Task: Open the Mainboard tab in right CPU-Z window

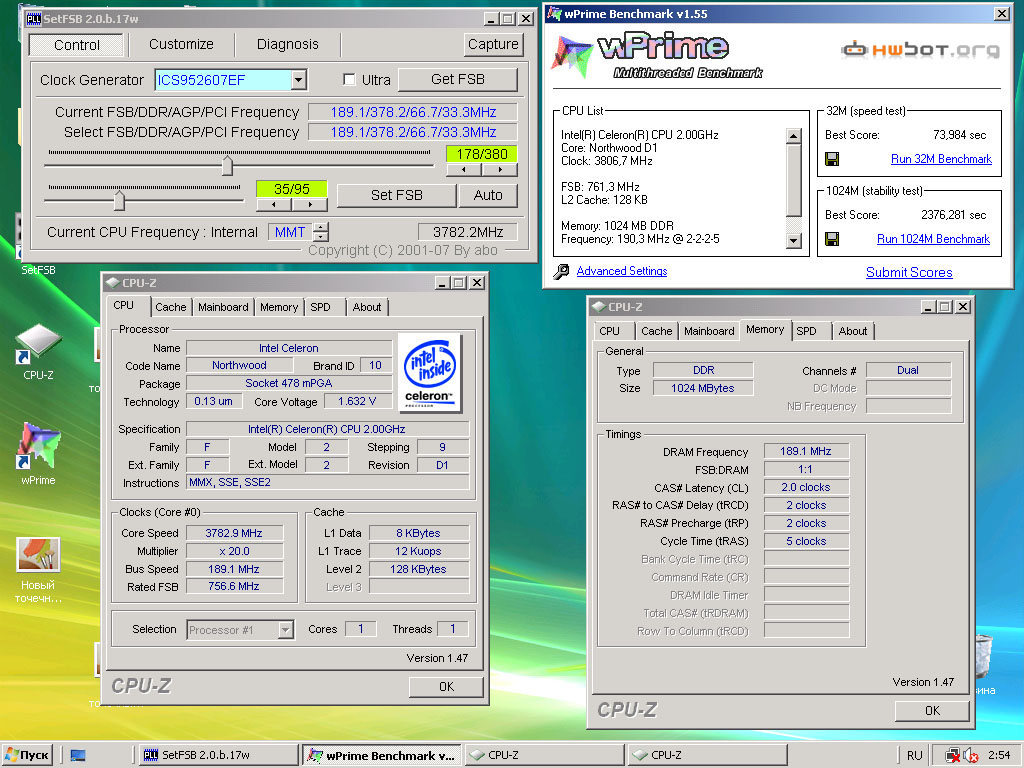Action: pos(709,331)
